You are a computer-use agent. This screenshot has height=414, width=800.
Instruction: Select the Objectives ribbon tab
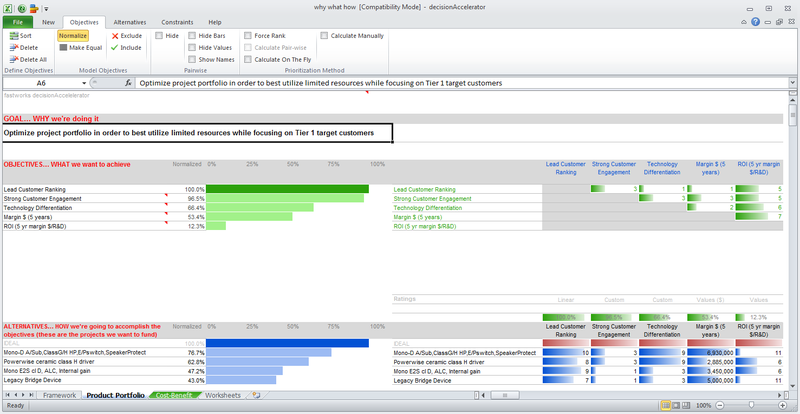tap(84, 22)
